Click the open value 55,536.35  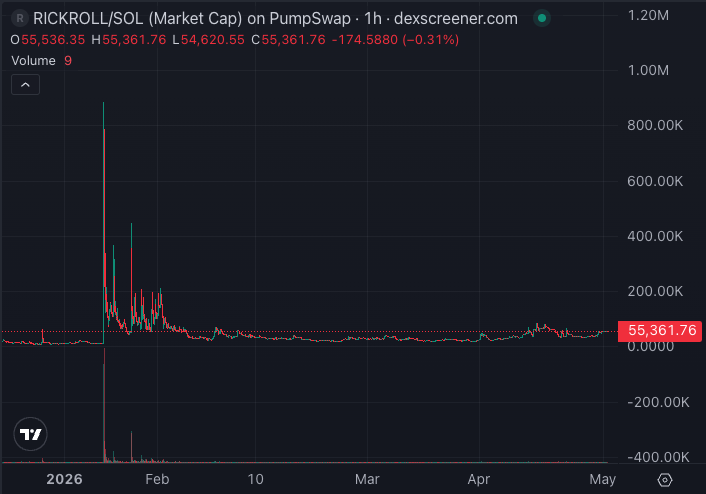coord(53,40)
